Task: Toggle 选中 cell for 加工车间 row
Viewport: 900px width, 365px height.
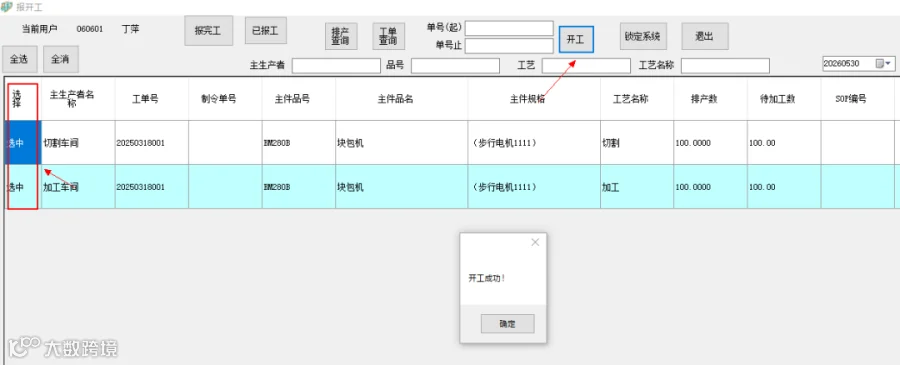Action: [x=22, y=187]
